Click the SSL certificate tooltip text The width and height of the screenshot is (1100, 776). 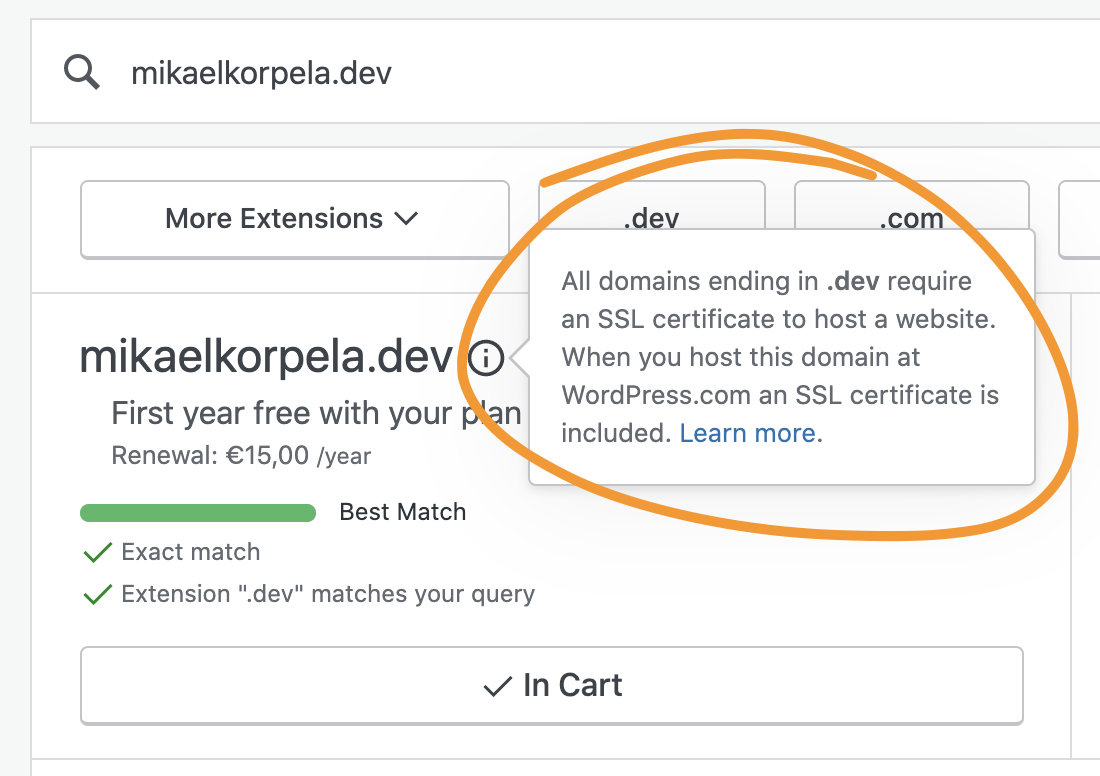pos(780,357)
